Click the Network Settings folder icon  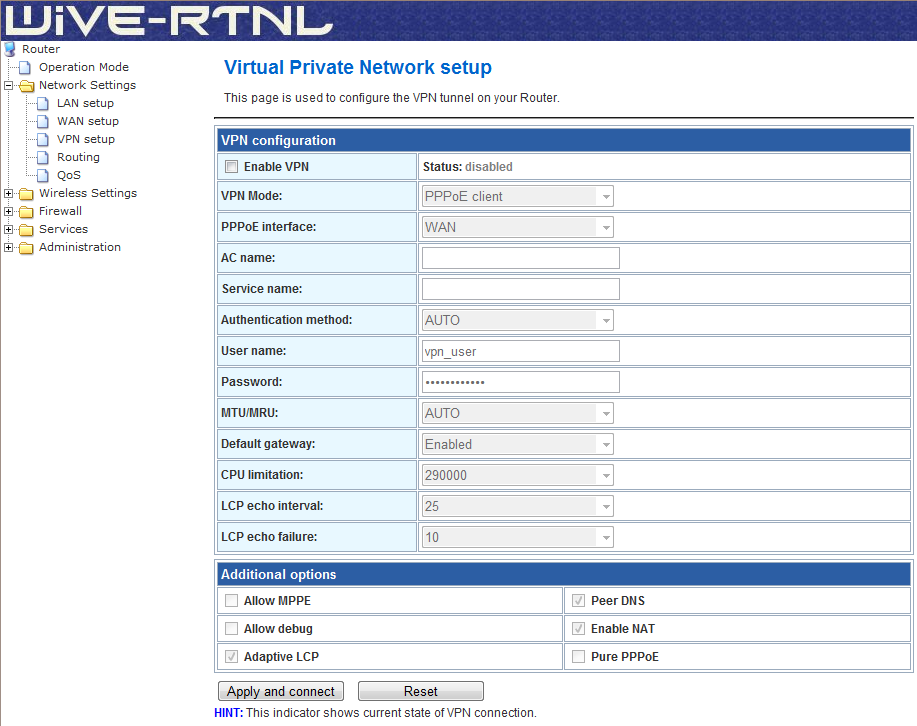[27, 86]
